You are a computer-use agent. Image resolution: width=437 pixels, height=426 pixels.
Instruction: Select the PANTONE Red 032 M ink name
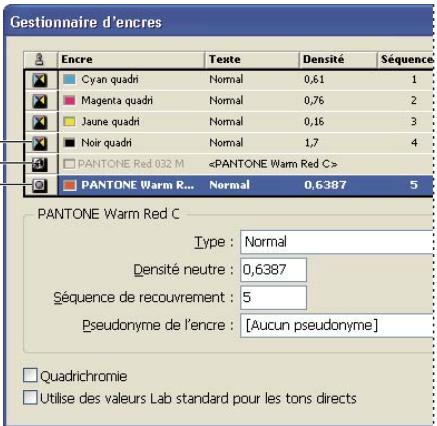pyautogui.click(x=131, y=164)
